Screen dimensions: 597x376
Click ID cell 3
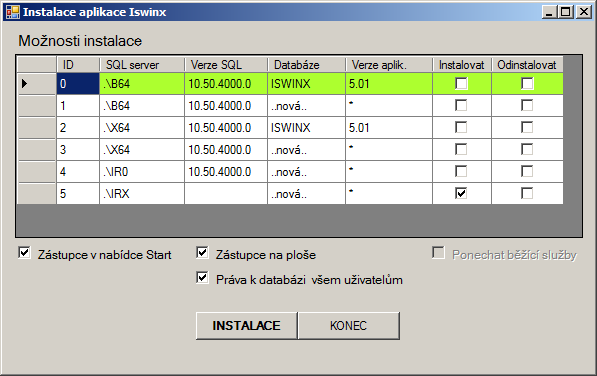click(78, 150)
